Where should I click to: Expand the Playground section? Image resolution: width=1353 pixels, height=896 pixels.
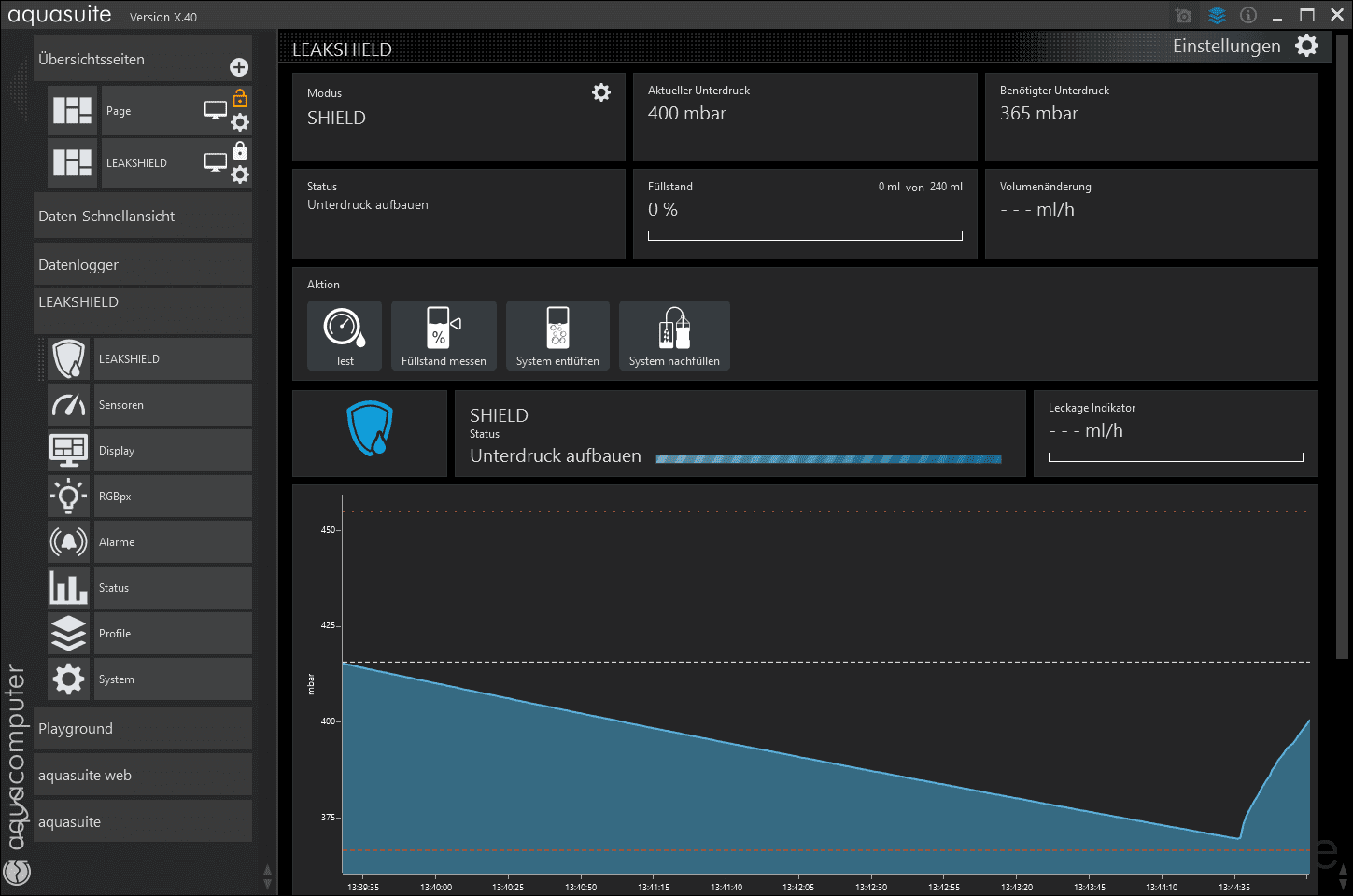point(143,728)
